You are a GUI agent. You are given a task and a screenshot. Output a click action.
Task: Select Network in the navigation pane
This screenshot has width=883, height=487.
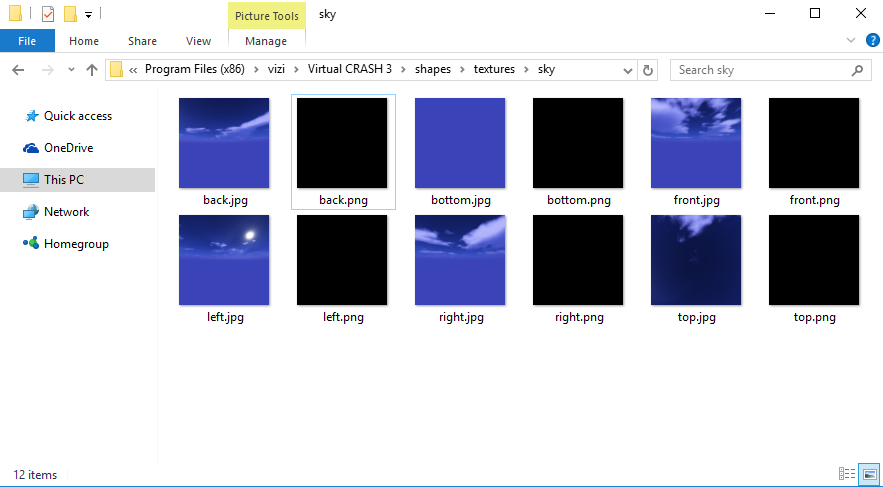56,212
